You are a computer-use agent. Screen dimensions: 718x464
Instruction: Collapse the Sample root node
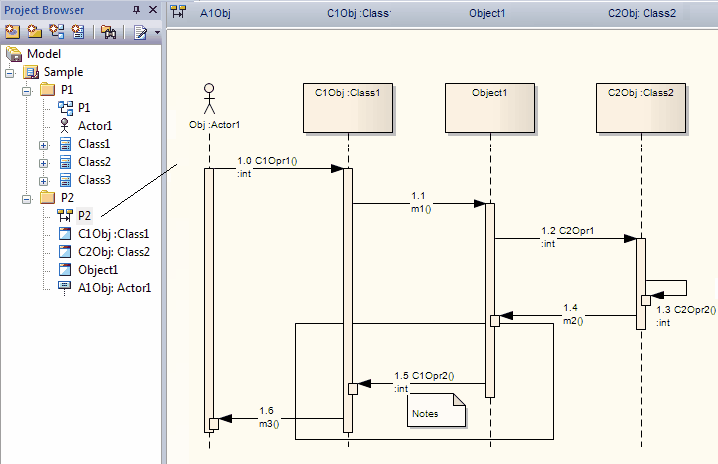(10, 72)
